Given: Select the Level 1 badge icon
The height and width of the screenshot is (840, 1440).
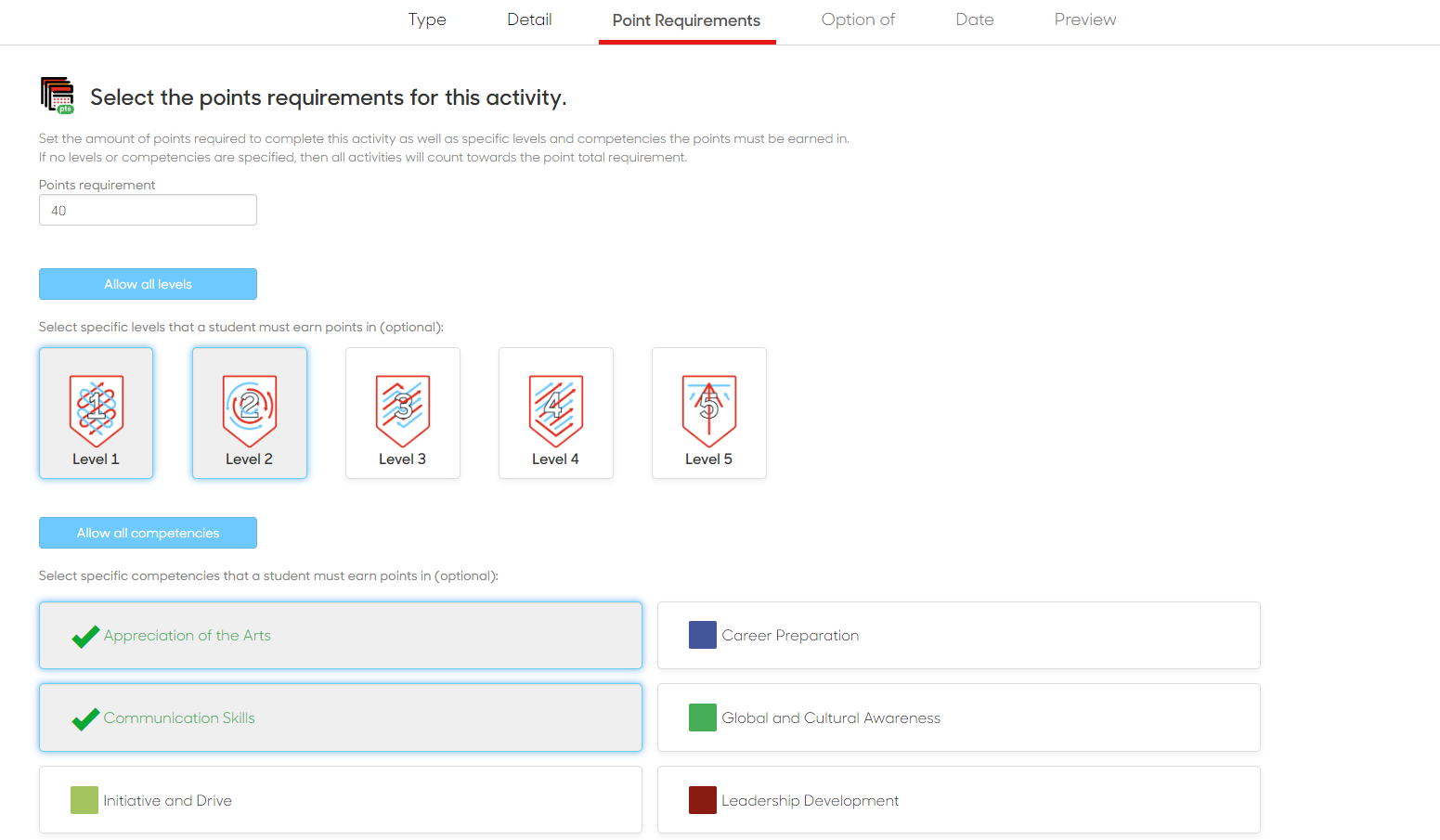Looking at the screenshot, I should pos(97,410).
